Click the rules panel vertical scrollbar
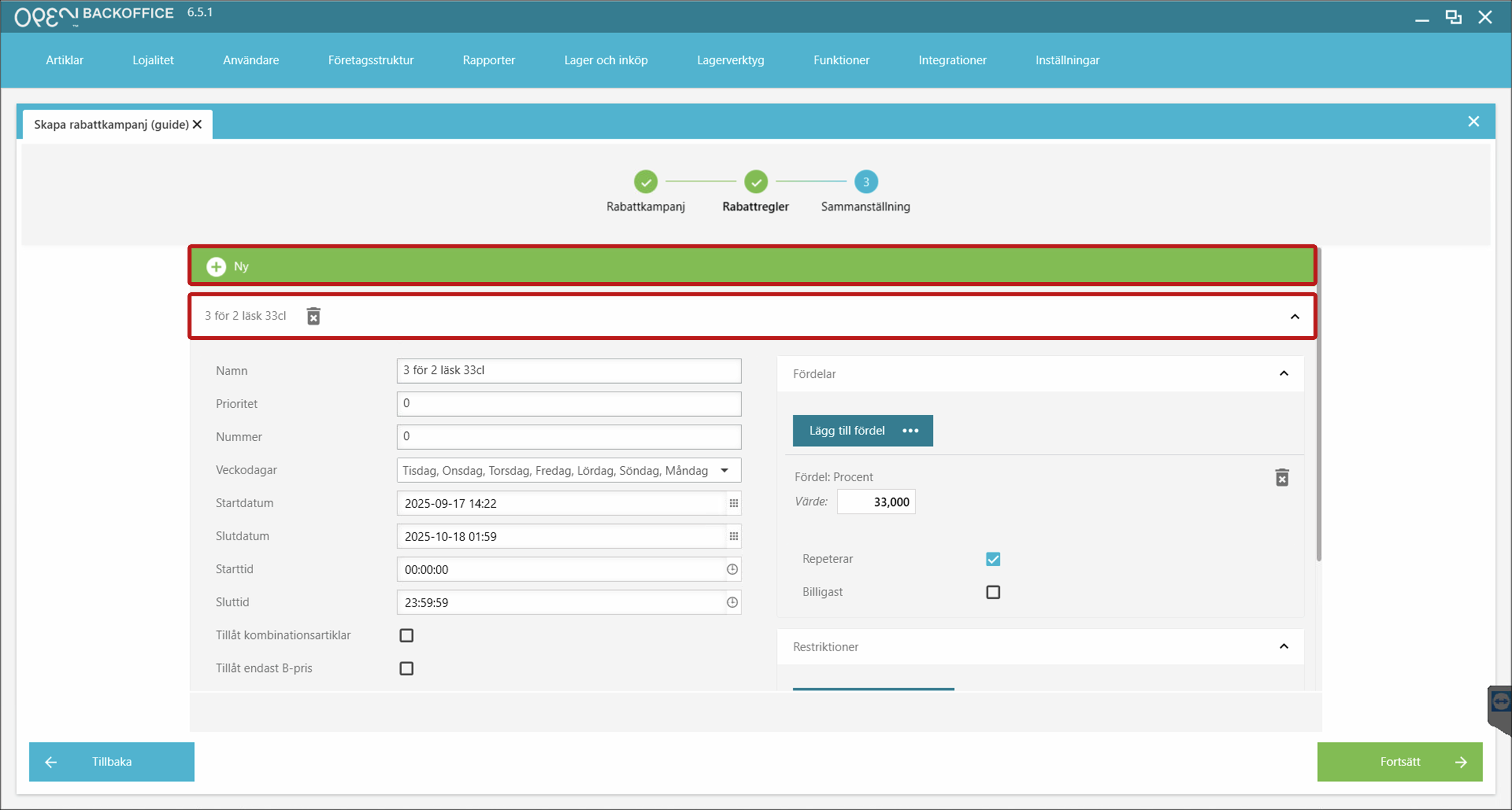This screenshot has height=810, width=1512. 1318,405
